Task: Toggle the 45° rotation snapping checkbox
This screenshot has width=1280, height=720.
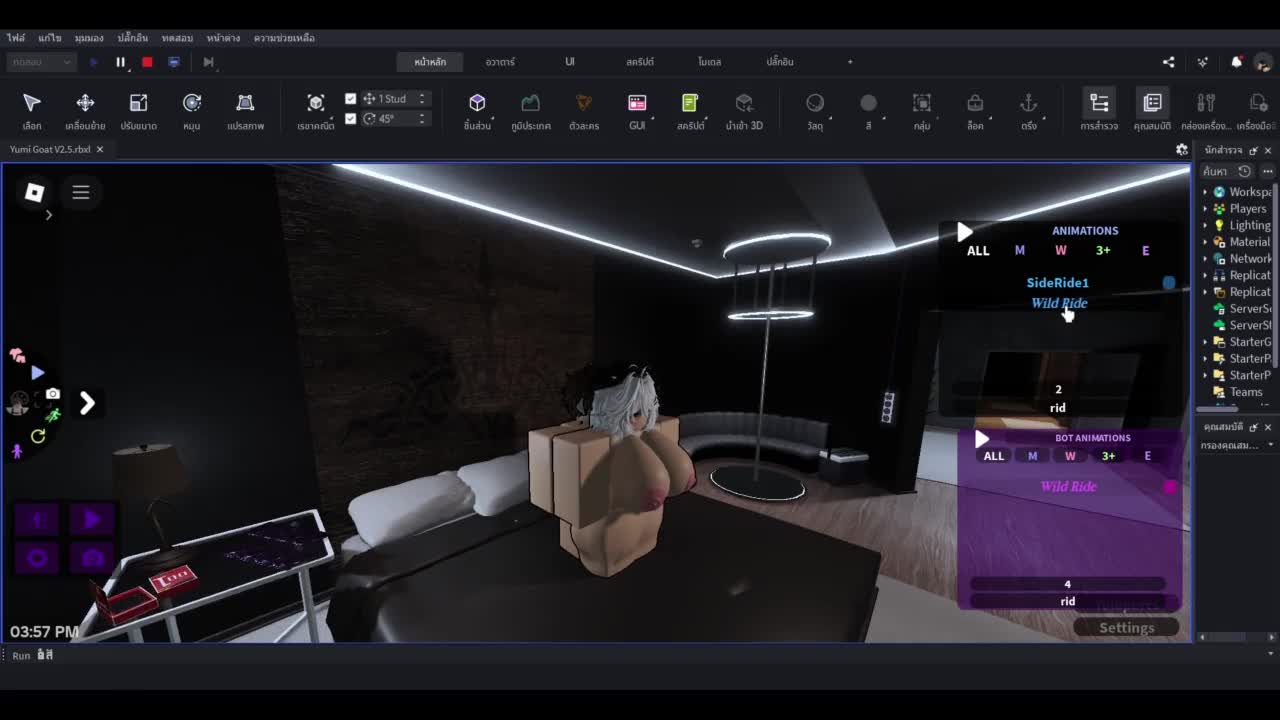Action: (350, 118)
